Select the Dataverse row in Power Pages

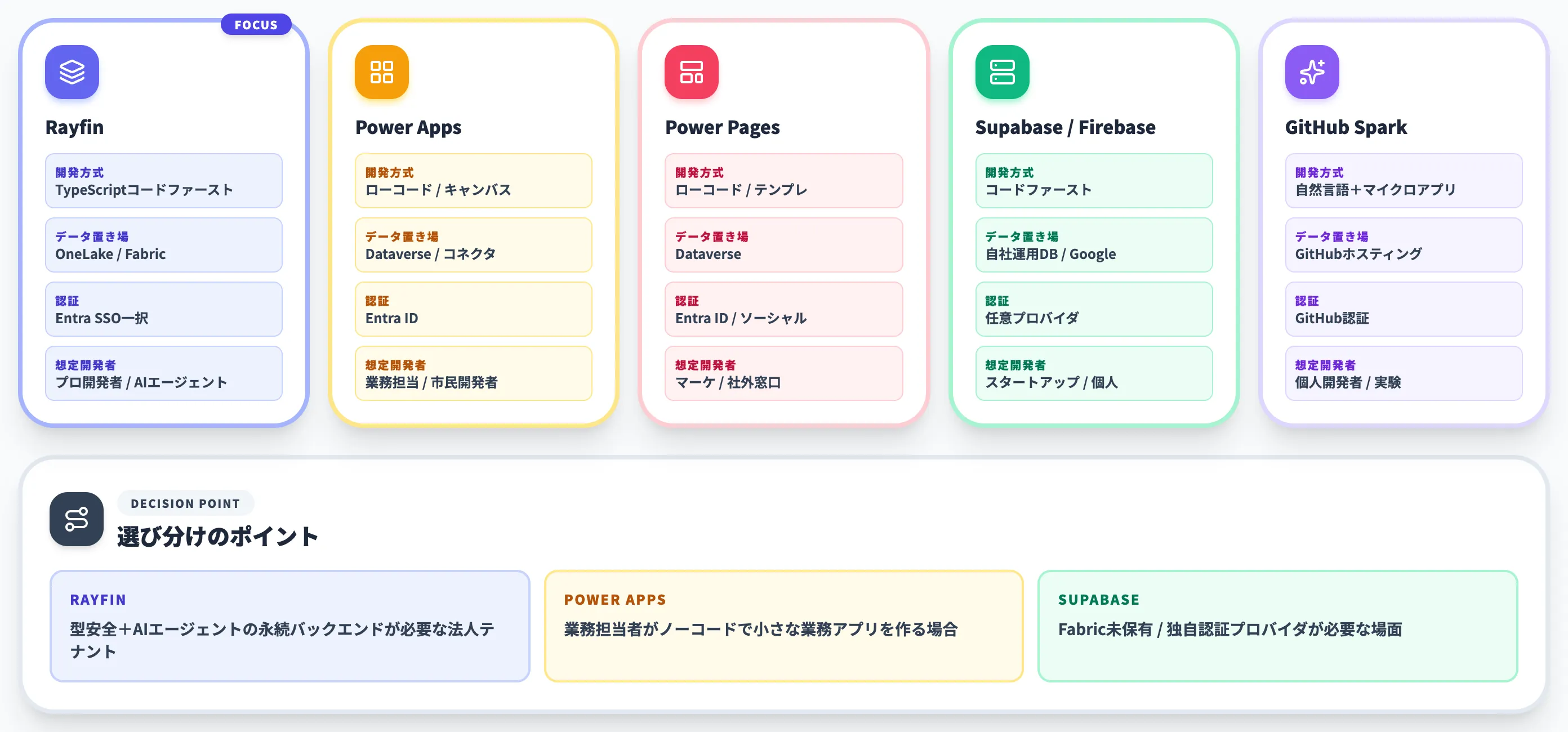[783, 244]
